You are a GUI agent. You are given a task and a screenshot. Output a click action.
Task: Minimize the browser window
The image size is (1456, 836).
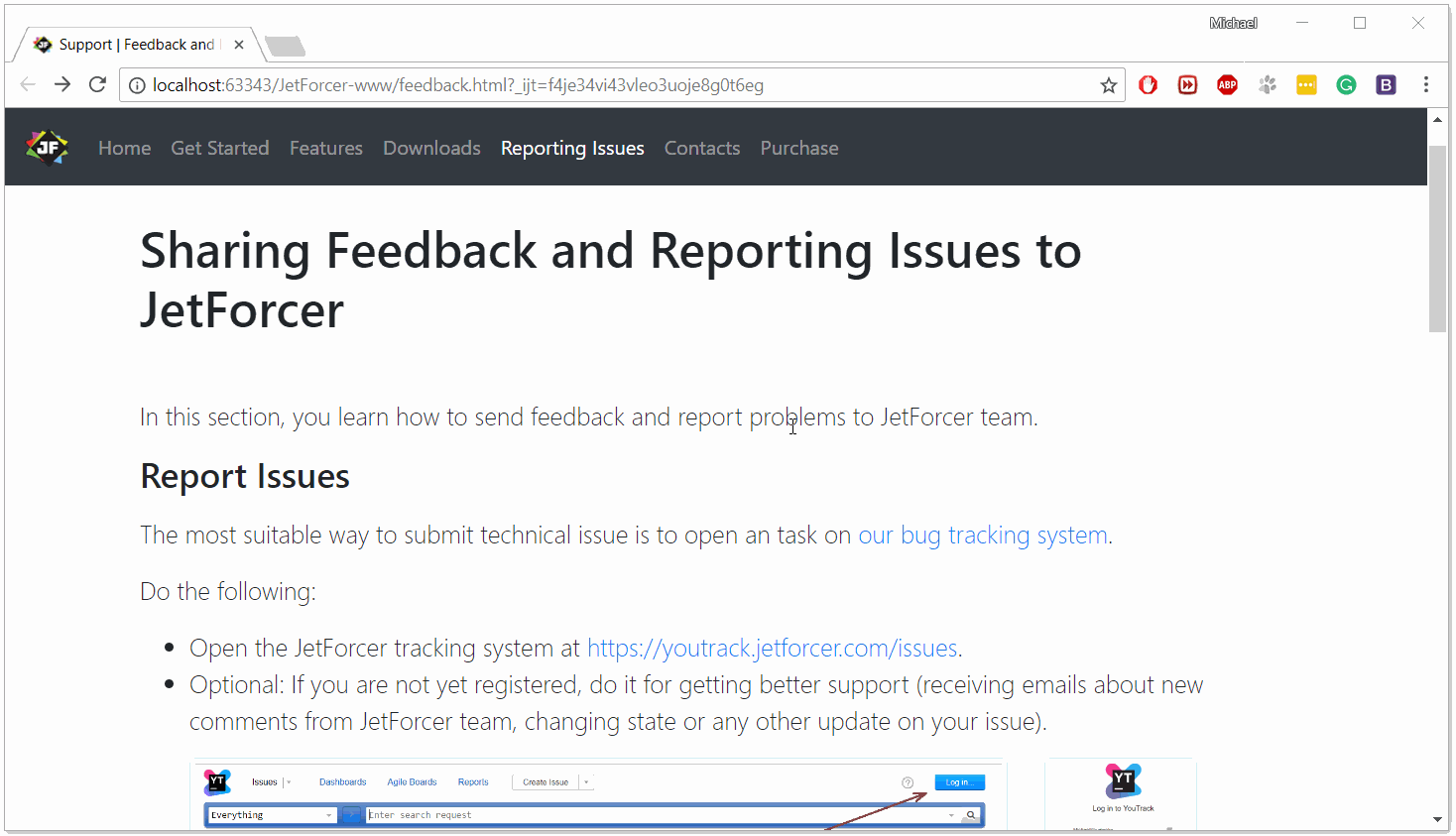[1302, 23]
